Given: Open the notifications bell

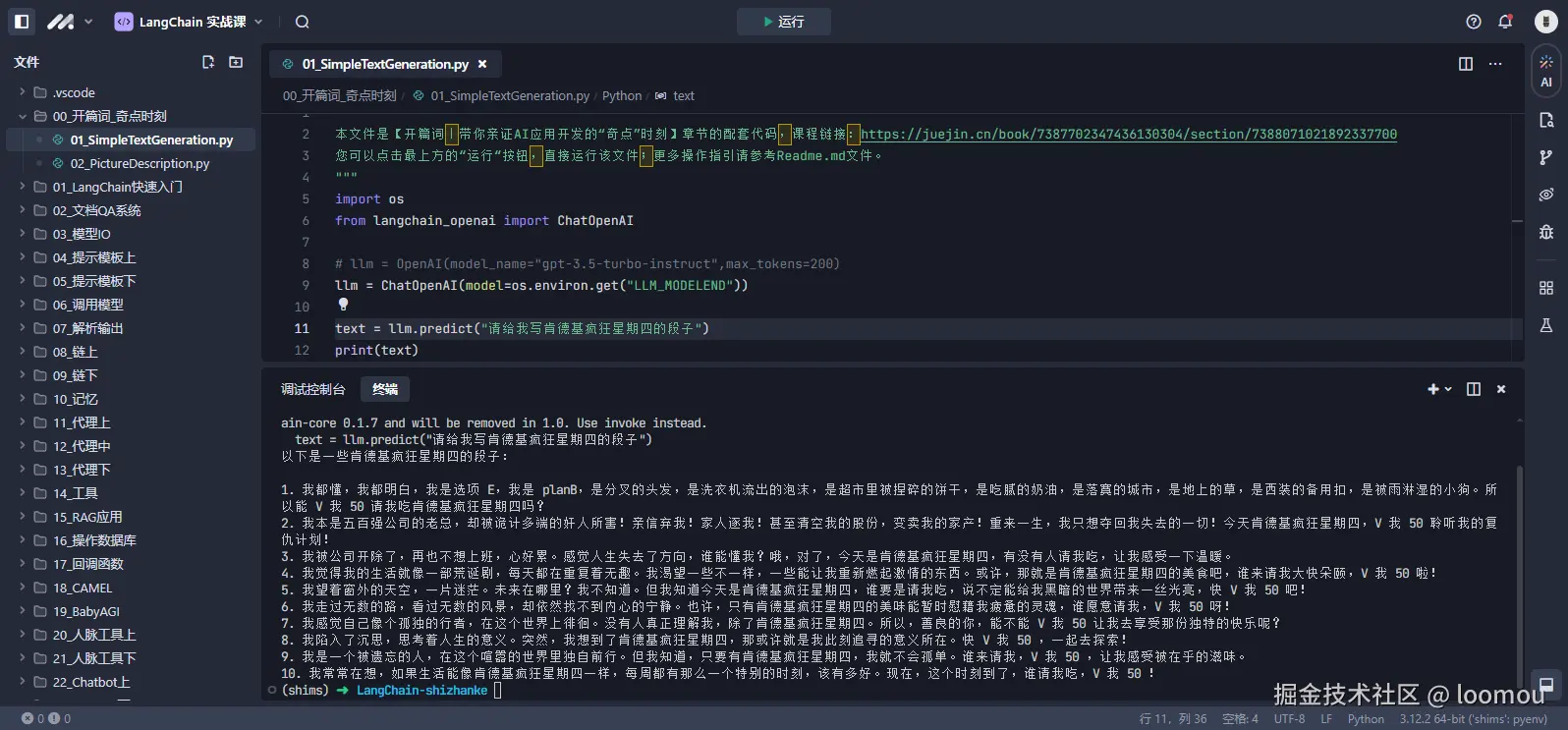Looking at the screenshot, I should 1504,22.
